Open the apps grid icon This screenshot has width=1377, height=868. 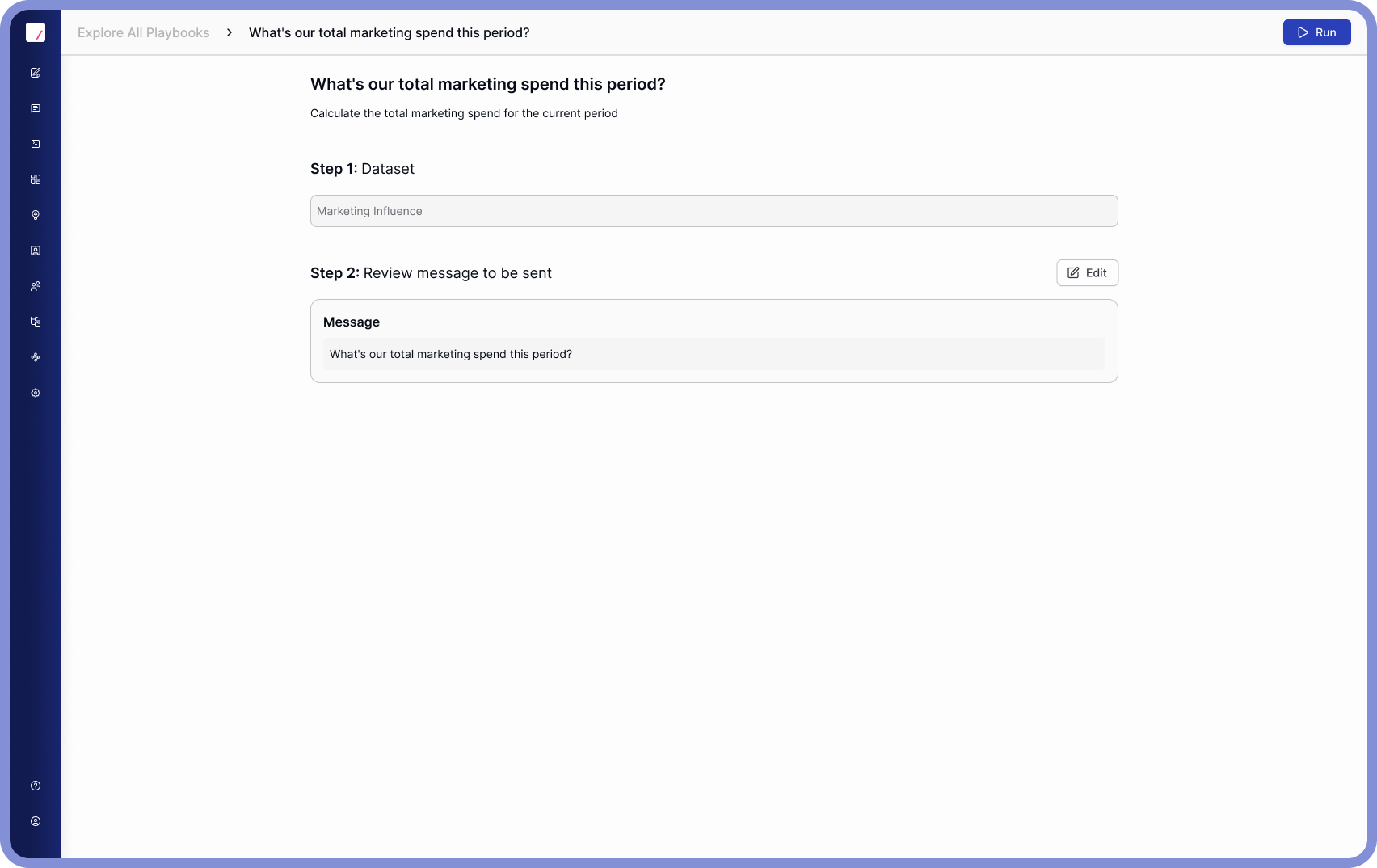36,179
